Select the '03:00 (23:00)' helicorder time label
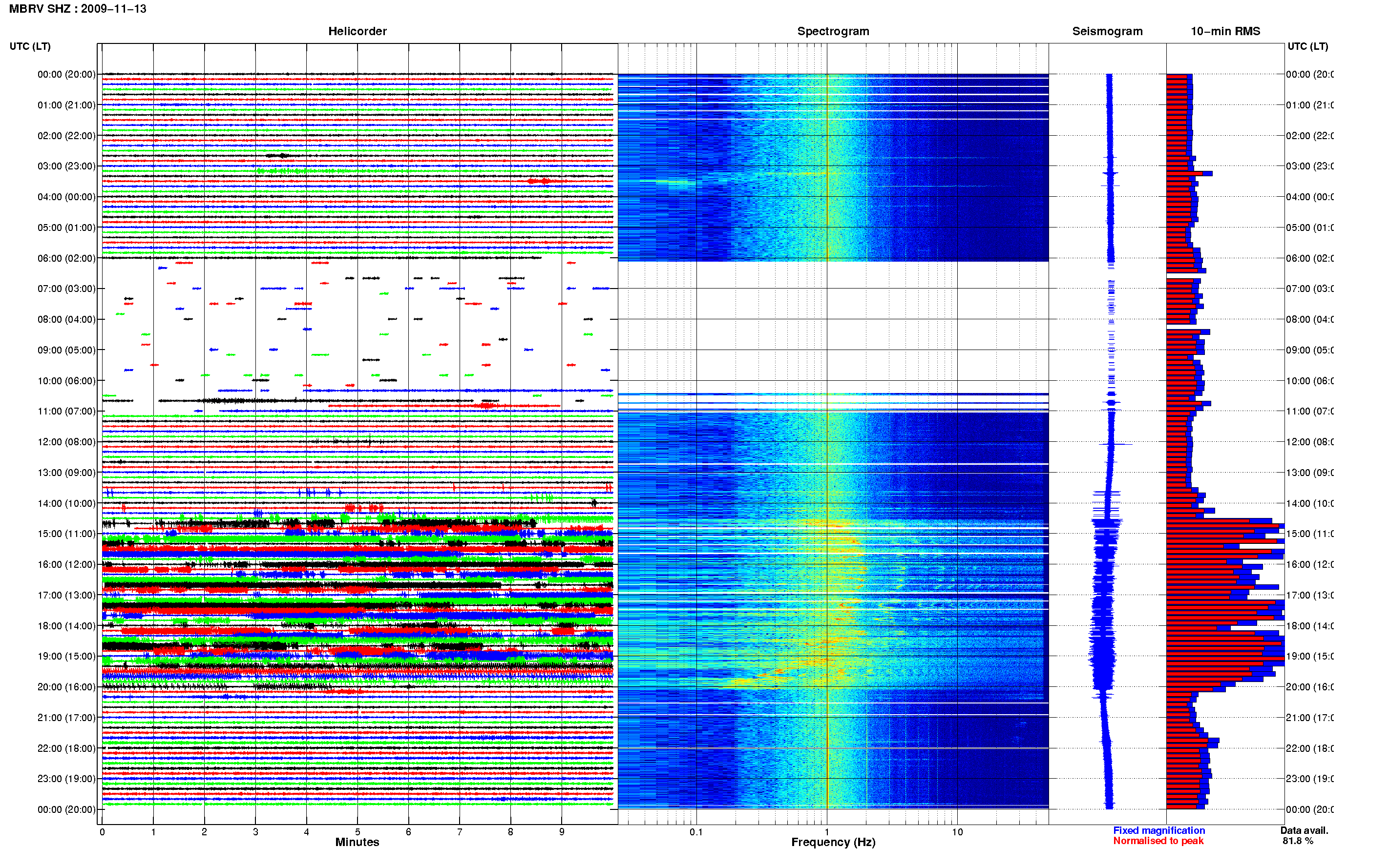Screen dimensions: 1389x868 pos(66,166)
